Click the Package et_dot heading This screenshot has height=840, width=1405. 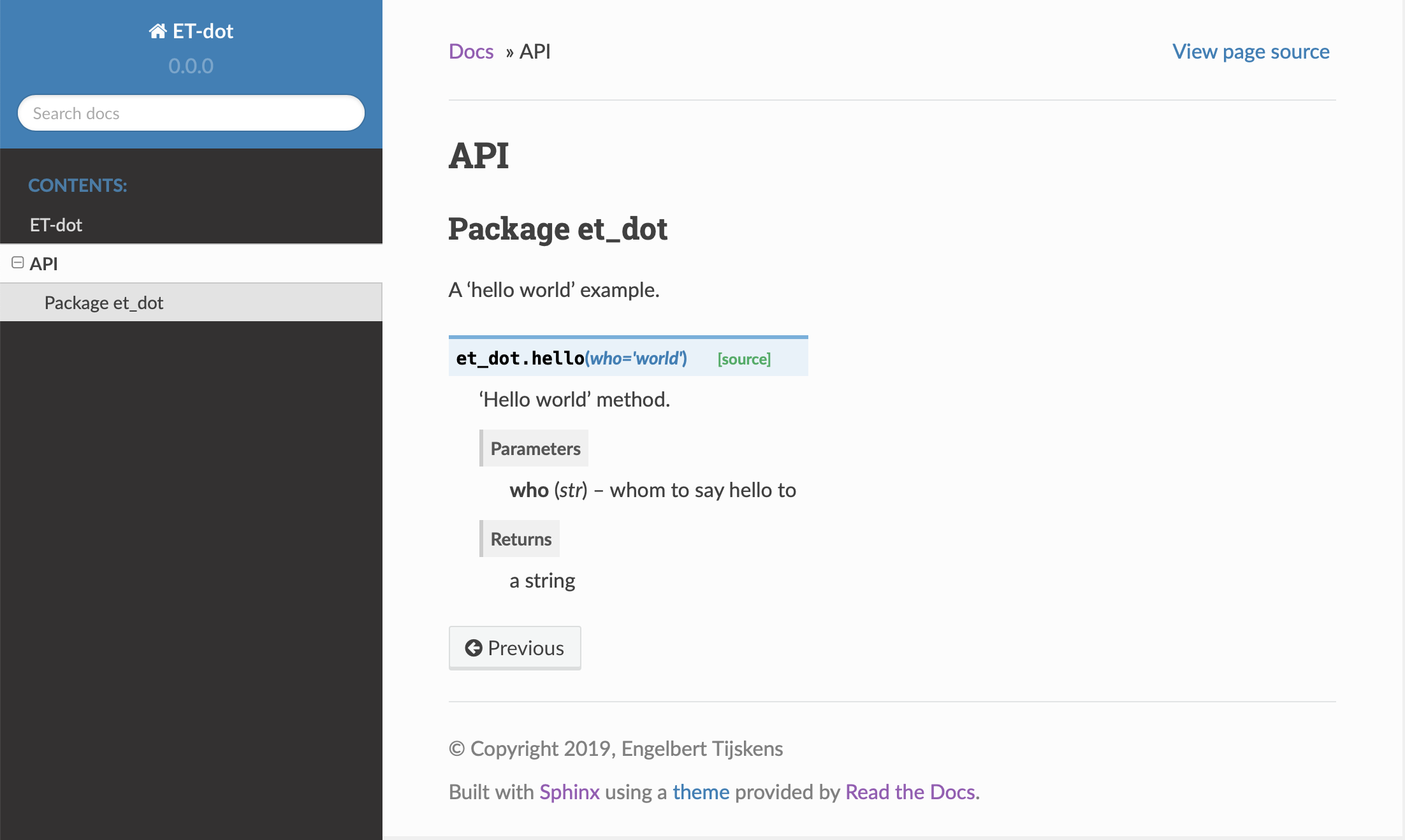point(558,229)
